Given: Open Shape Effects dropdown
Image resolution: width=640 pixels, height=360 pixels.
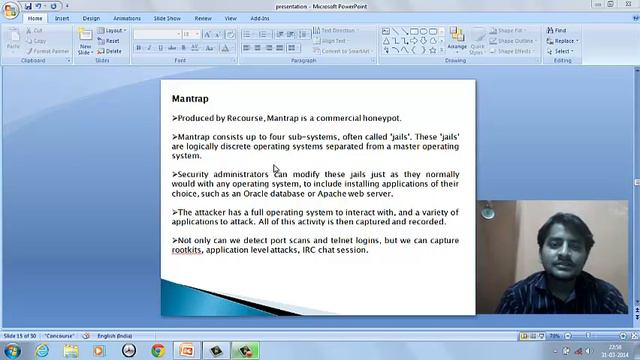Looking at the screenshot, I should 512,51.
